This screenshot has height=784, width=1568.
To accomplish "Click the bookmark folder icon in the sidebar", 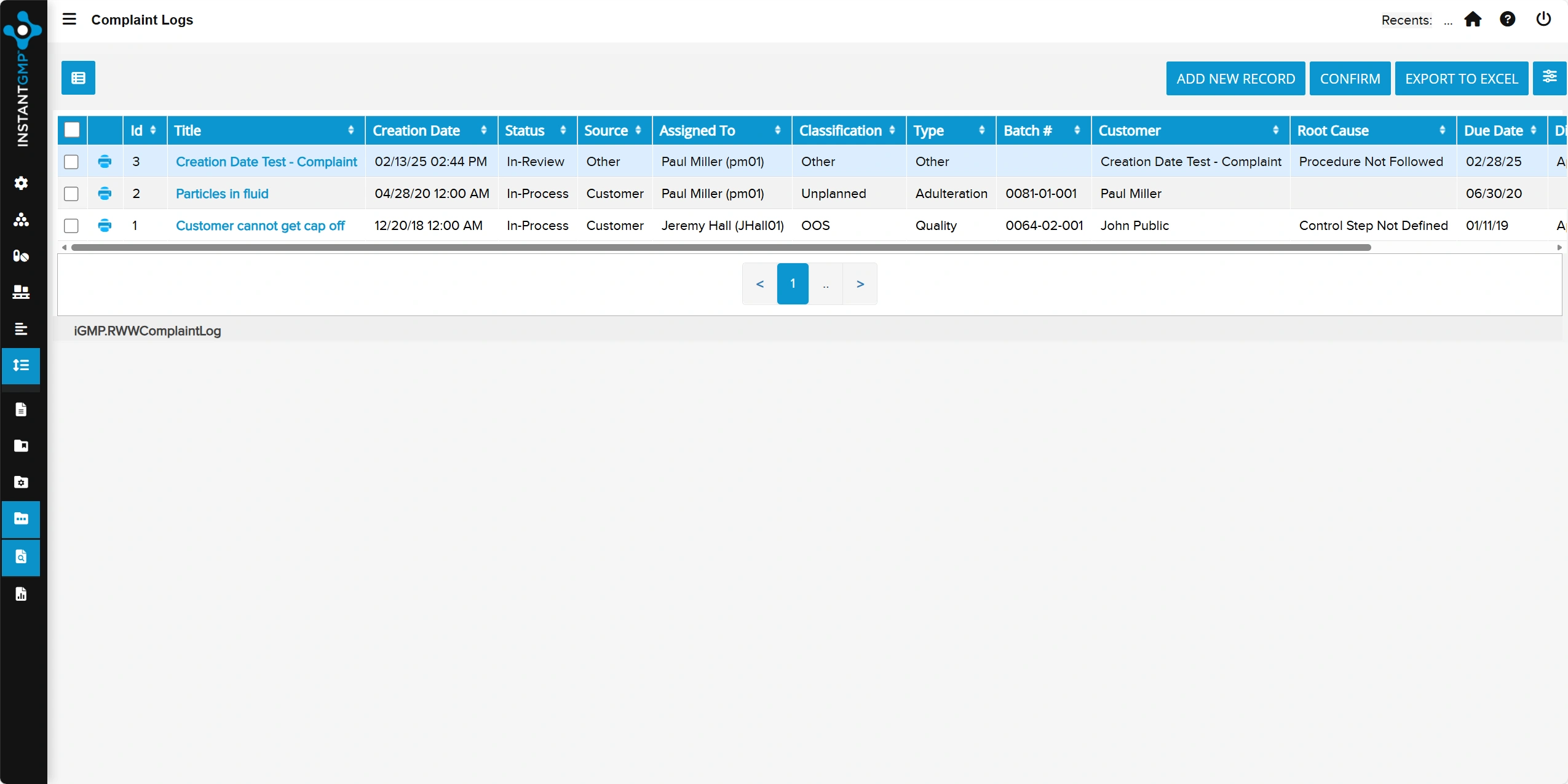I will 22,446.
